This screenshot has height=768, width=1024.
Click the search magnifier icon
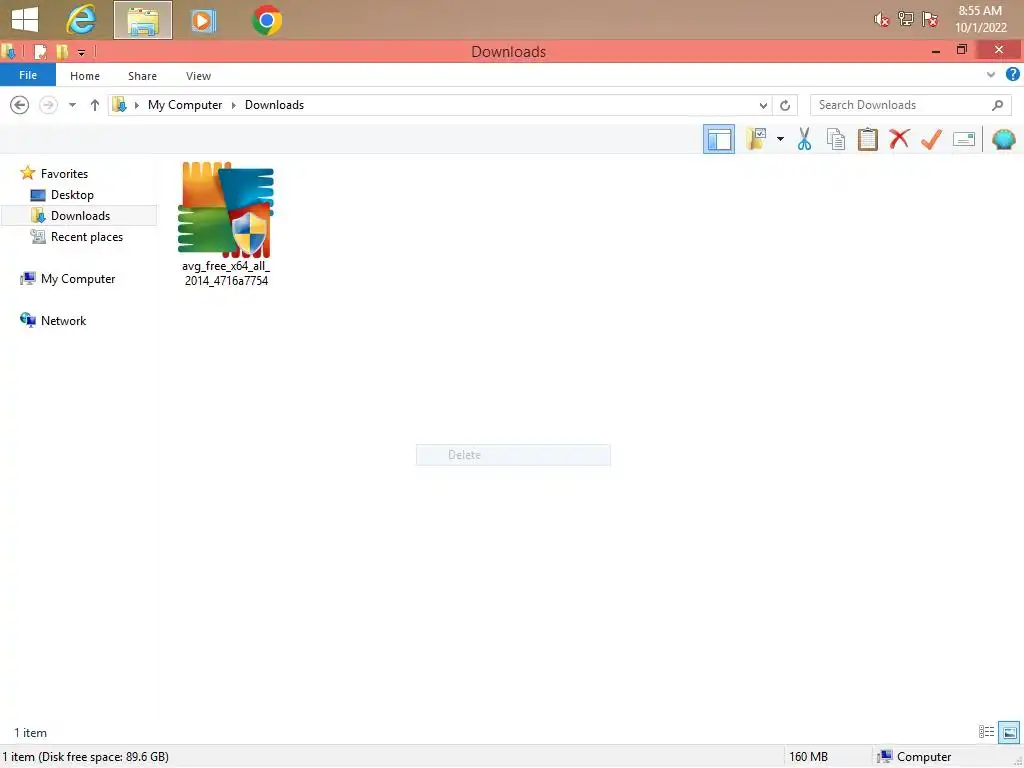[x=997, y=104]
